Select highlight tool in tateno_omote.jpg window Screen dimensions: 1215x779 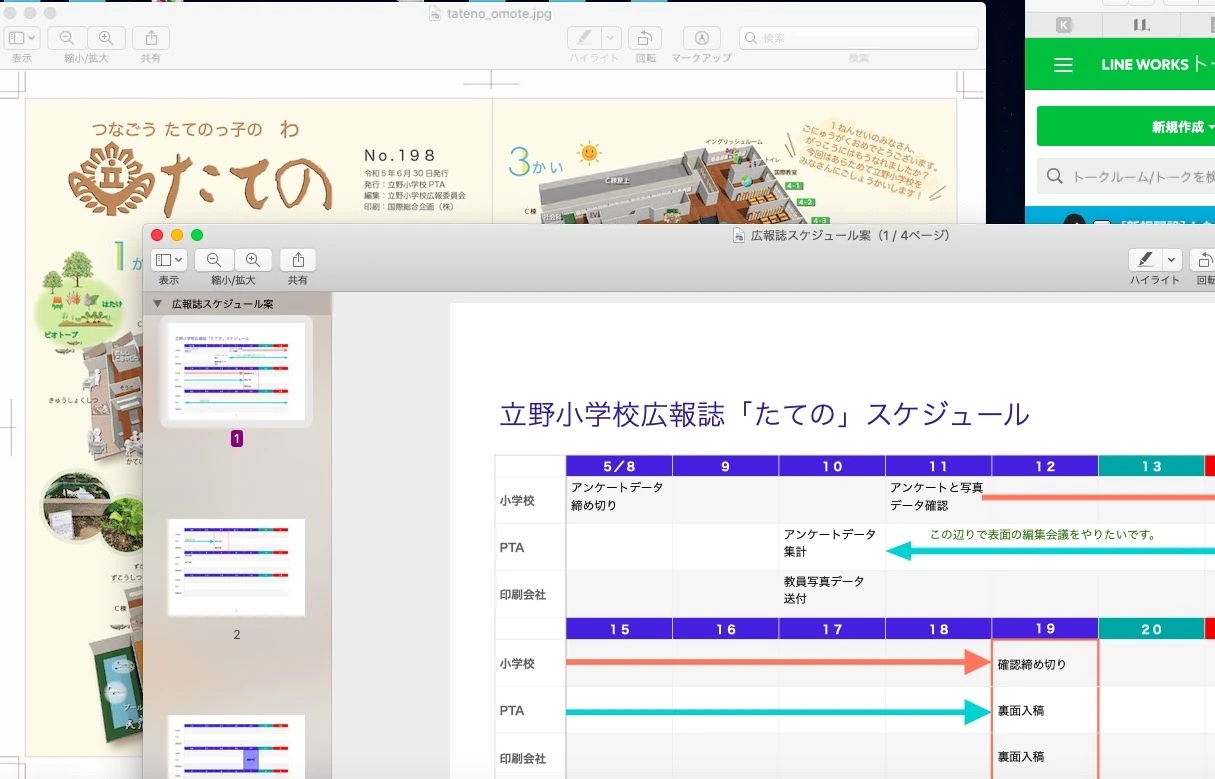point(584,38)
